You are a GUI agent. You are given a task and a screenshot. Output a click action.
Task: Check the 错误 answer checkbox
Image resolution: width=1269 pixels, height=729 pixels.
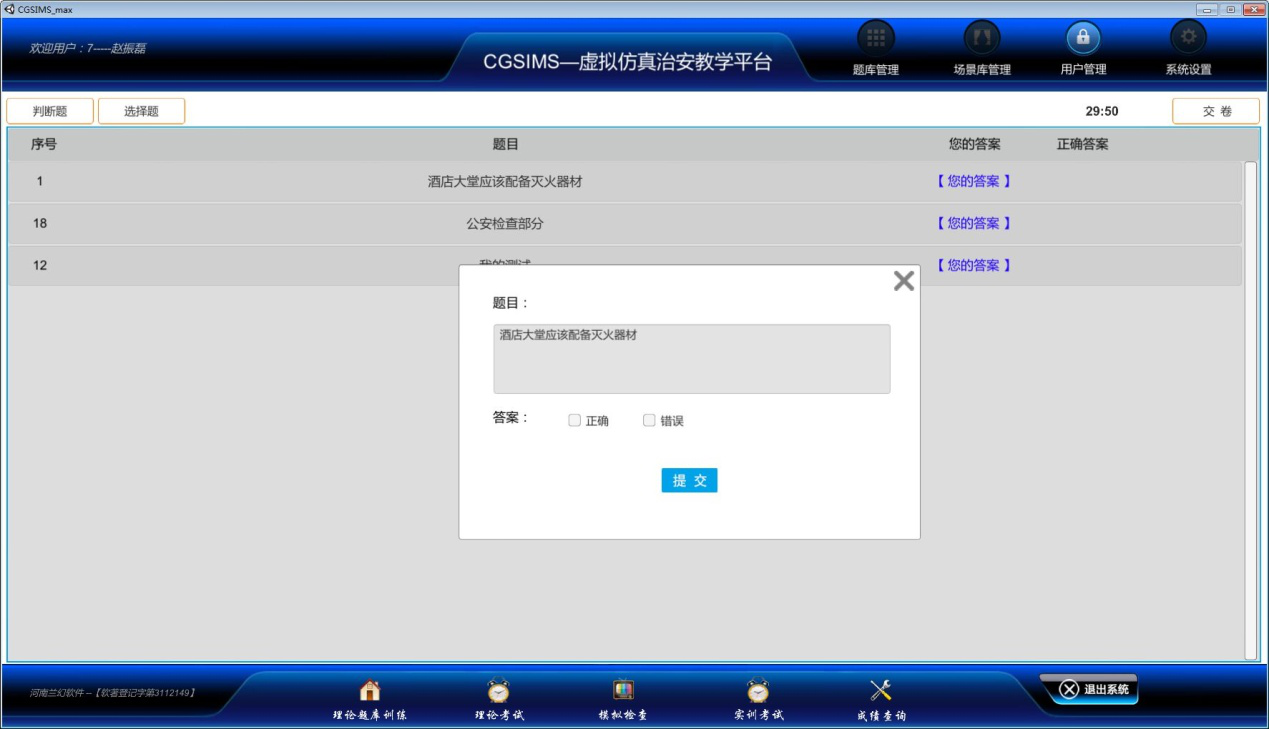[x=649, y=421]
